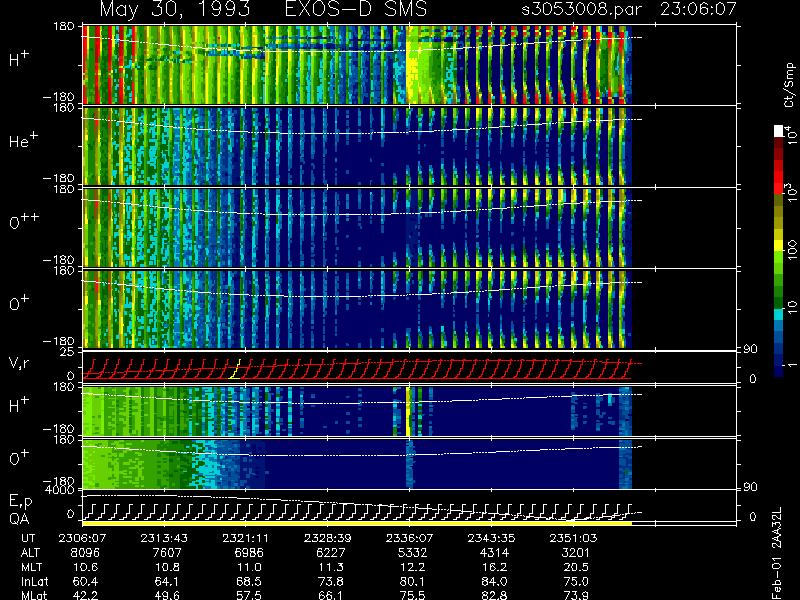Select InLat value 84.0
The height and width of the screenshot is (600, 800).
pos(494,582)
